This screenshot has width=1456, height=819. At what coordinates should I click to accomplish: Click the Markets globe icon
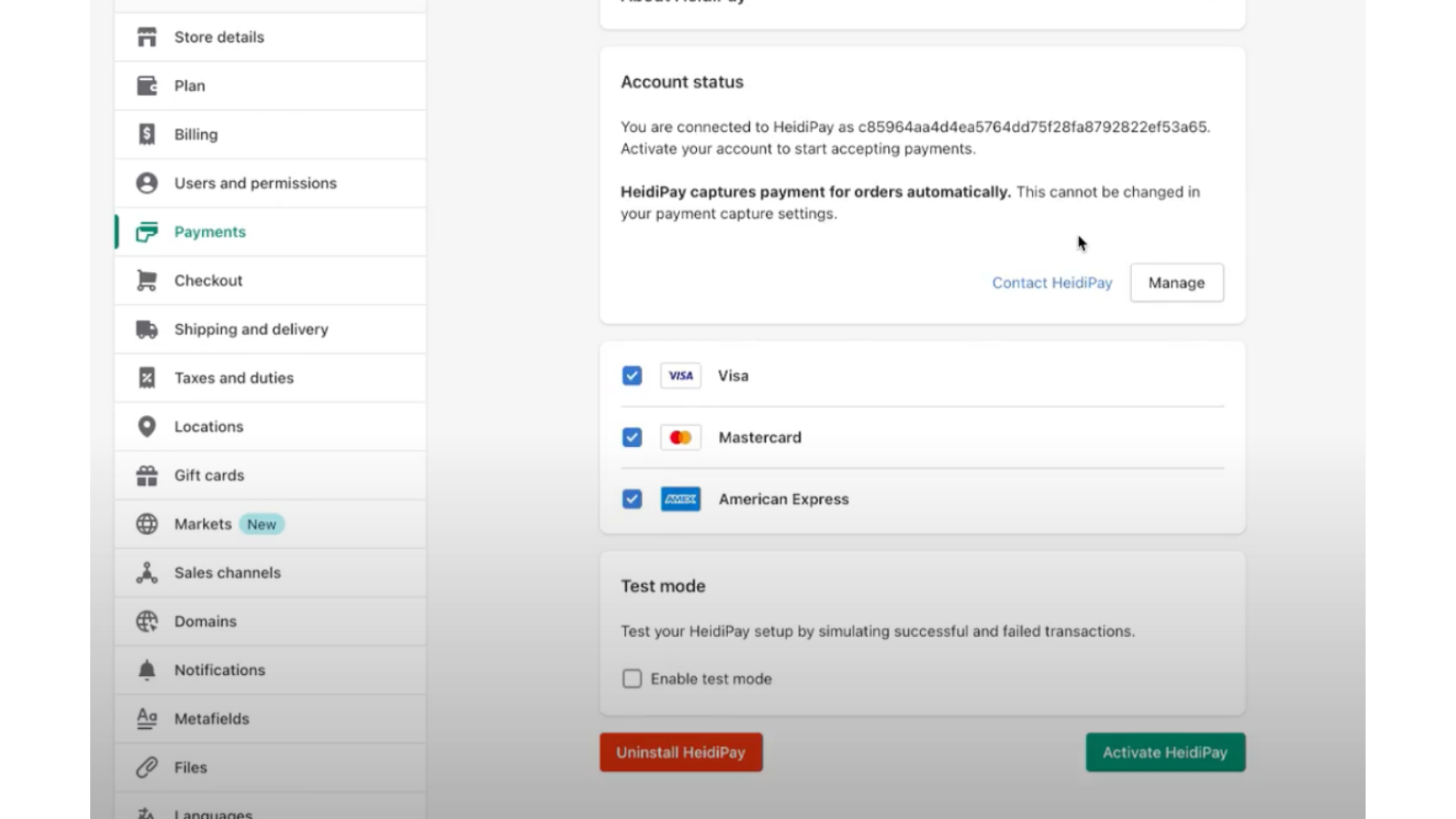pyautogui.click(x=147, y=524)
